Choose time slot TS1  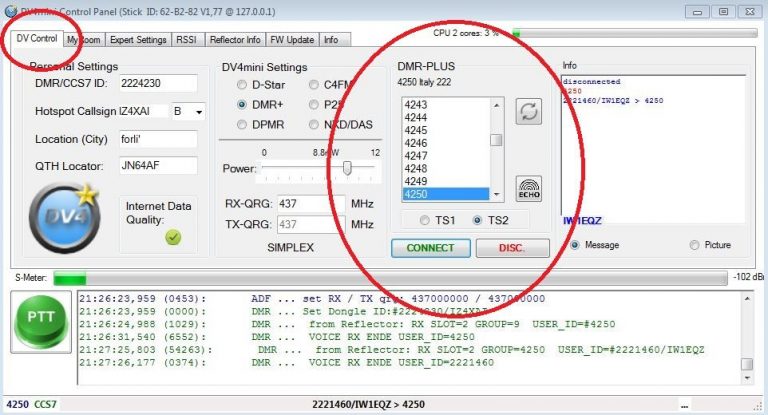click(425, 220)
